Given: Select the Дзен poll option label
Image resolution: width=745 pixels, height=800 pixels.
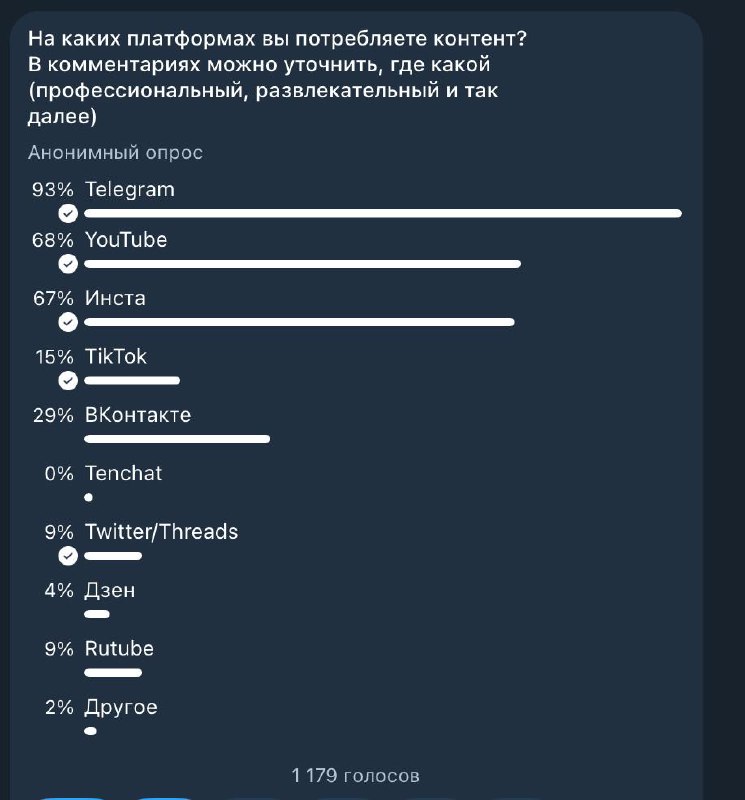Looking at the screenshot, I should coord(110,590).
